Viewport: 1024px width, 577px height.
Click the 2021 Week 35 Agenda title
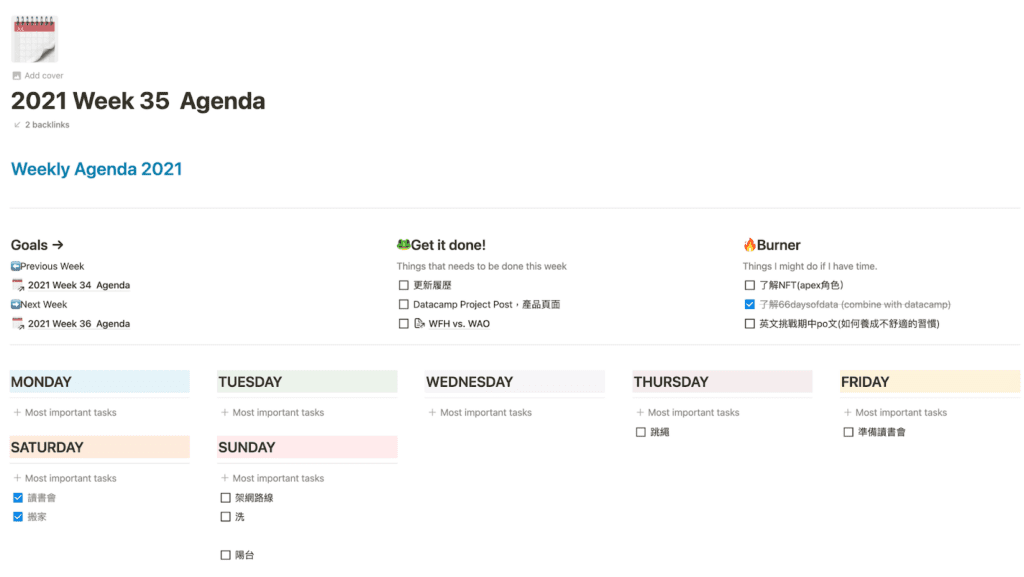pyautogui.click(x=138, y=101)
